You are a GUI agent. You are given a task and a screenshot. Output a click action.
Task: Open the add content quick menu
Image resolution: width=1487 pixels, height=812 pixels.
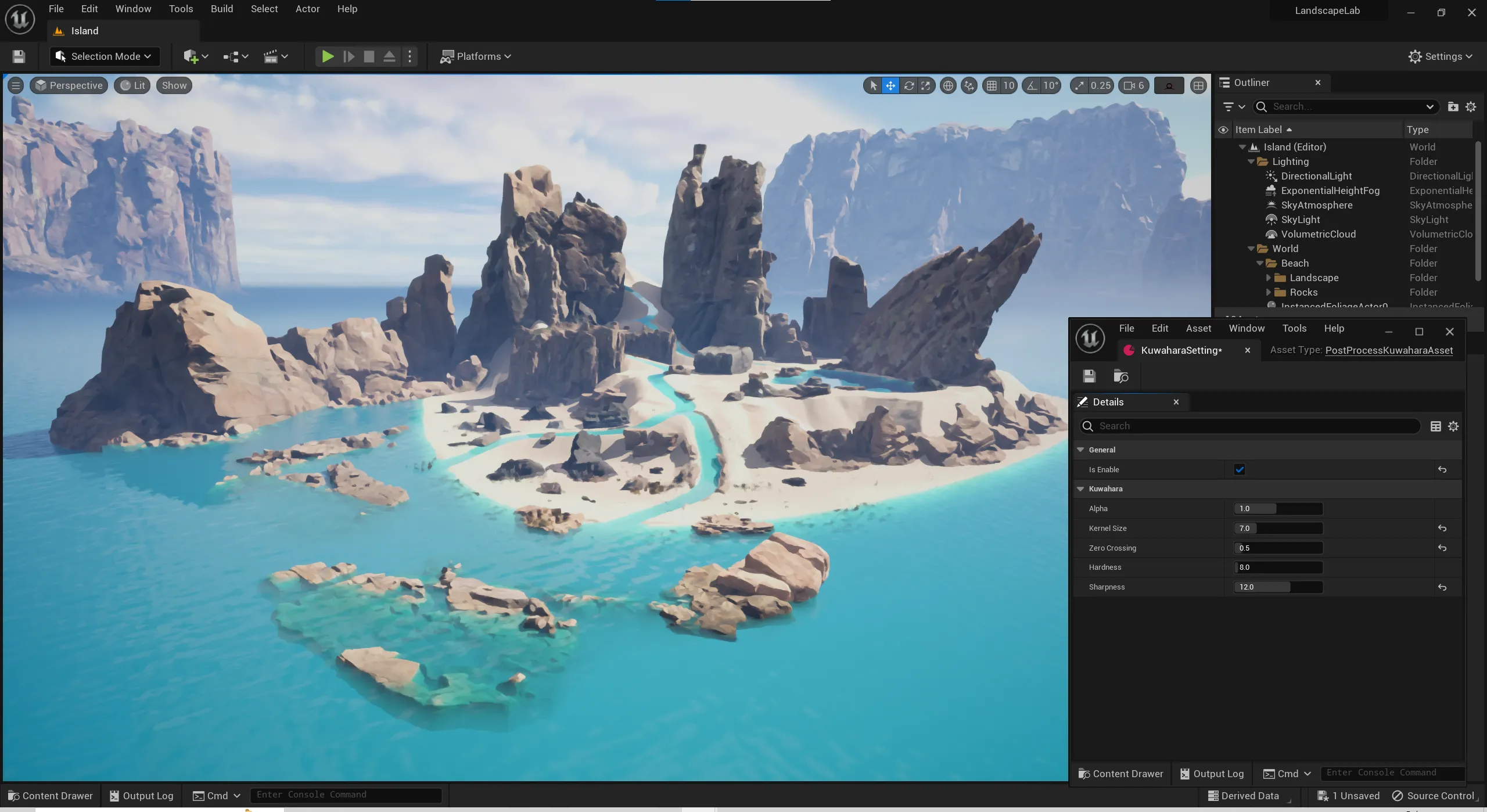point(196,56)
